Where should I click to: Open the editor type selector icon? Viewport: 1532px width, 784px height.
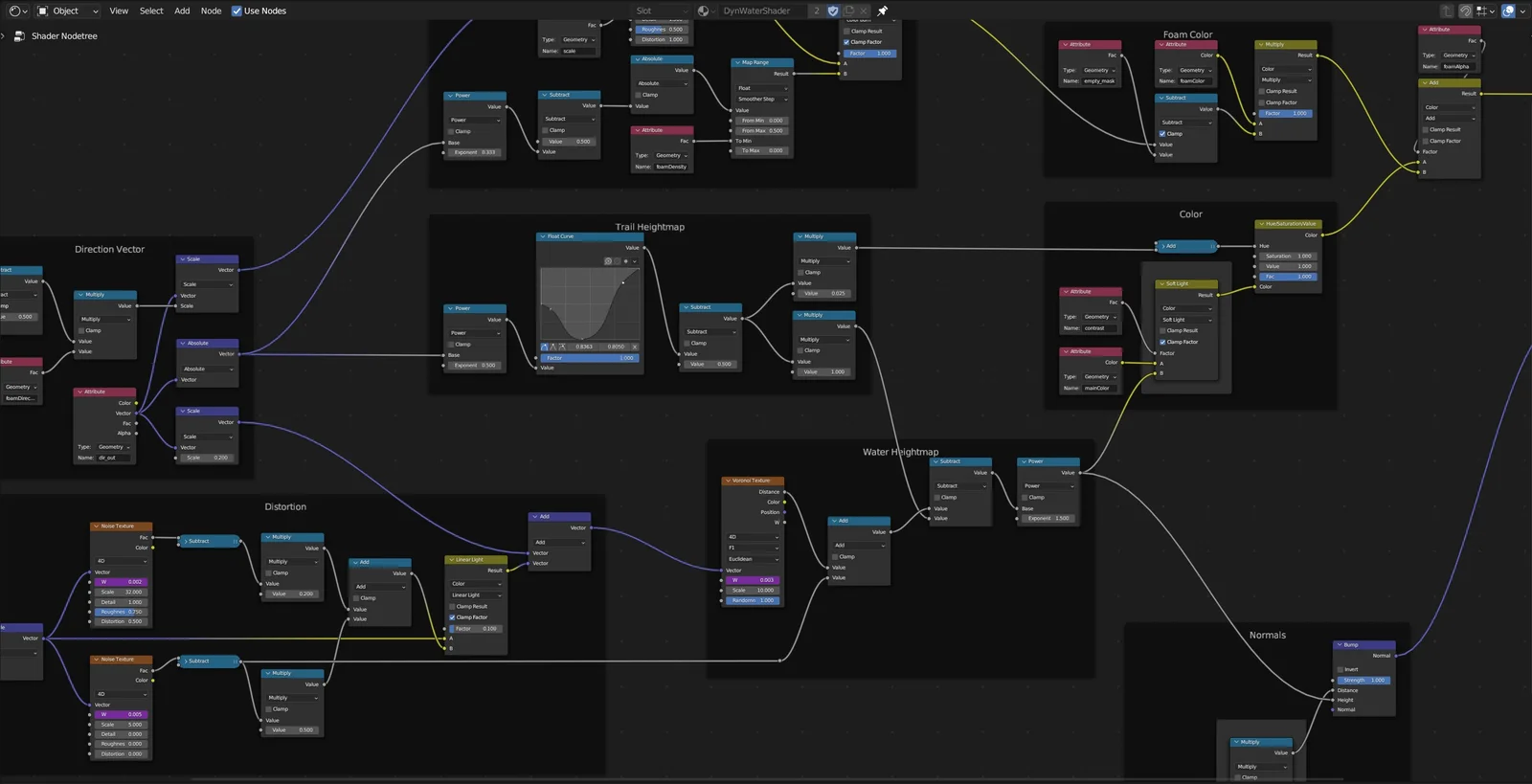tap(17, 11)
